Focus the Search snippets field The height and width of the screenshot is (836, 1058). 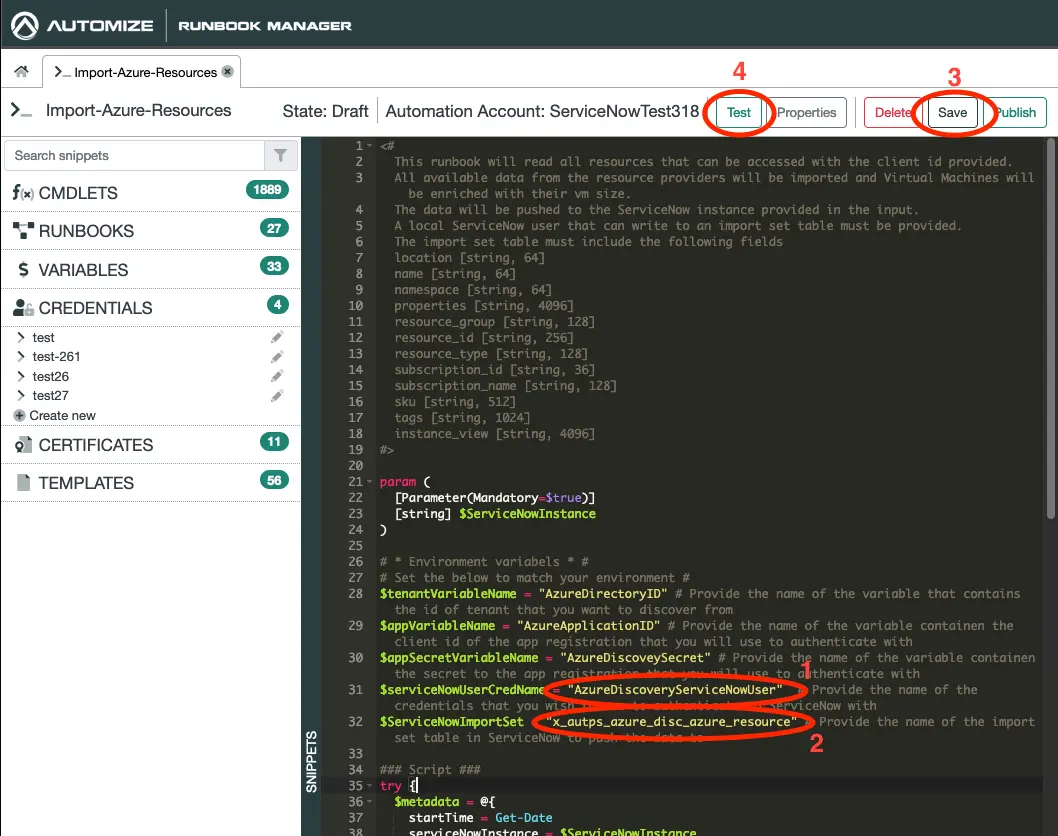click(135, 155)
